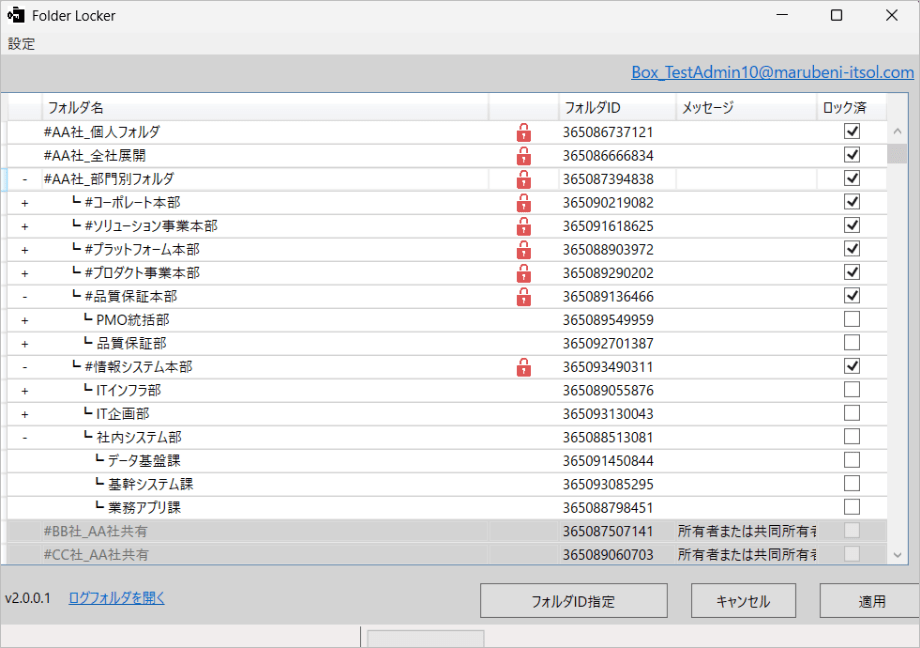Check the lock checkbox for データ基盤課
The width and height of the screenshot is (920, 648).
click(x=852, y=460)
